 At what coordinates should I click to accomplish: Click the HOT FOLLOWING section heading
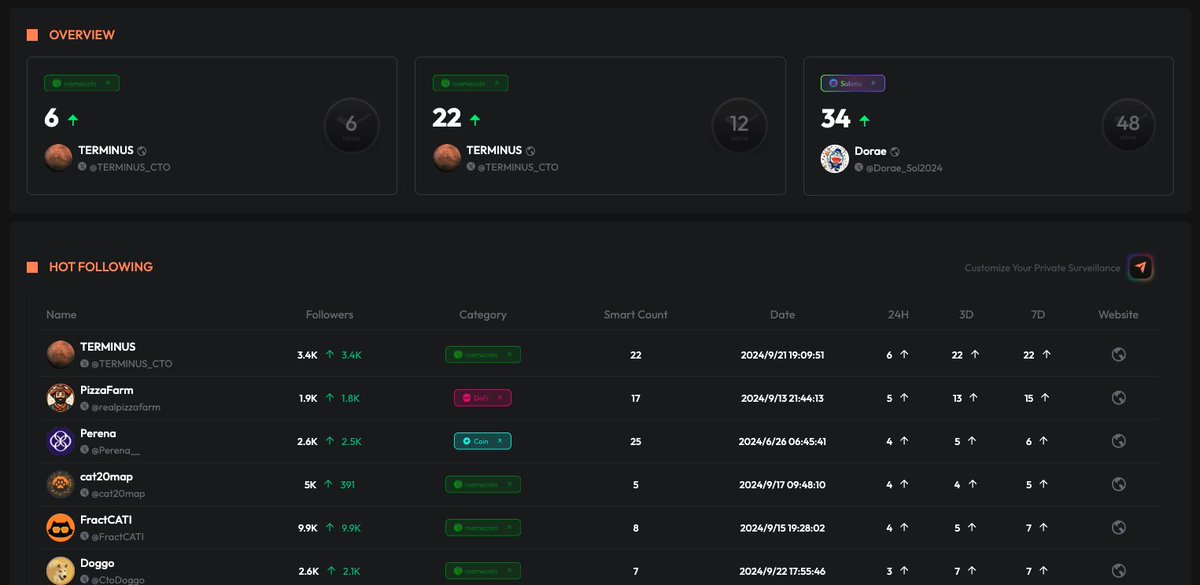(x=101, y=267)
